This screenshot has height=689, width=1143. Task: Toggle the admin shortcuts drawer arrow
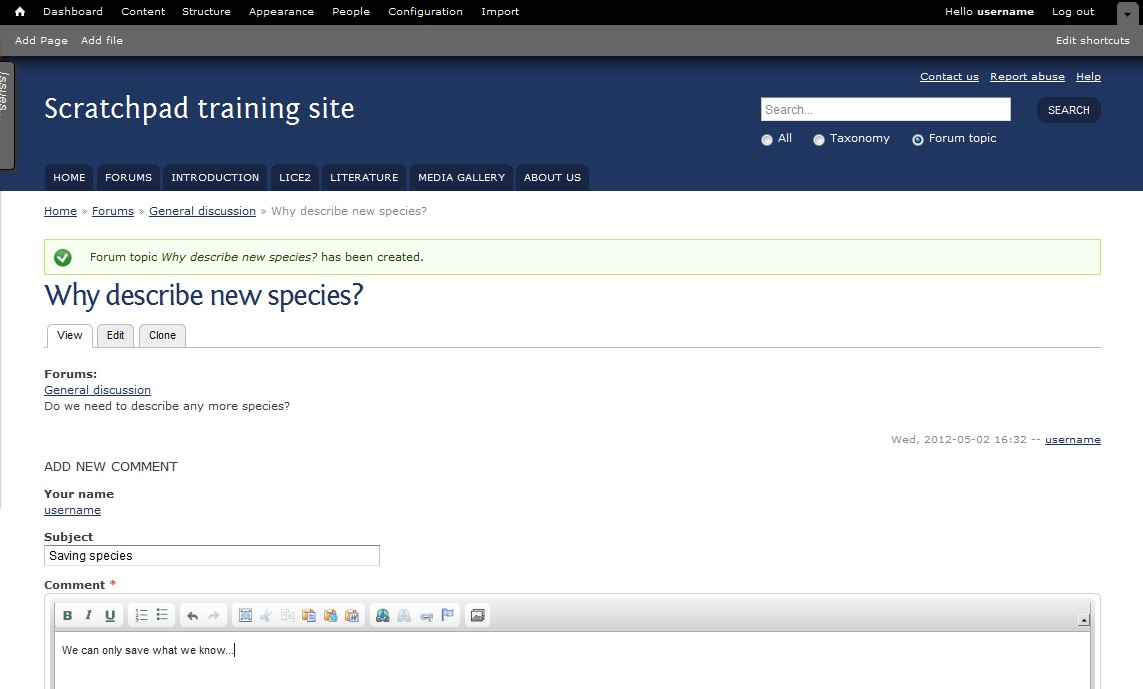point(1127,13)
